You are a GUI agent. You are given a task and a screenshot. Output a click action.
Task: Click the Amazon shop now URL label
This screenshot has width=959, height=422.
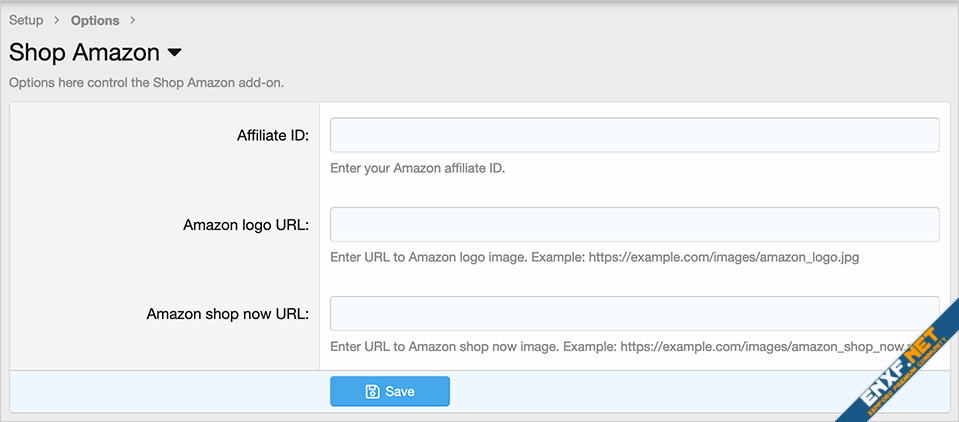tap(227, 314)
